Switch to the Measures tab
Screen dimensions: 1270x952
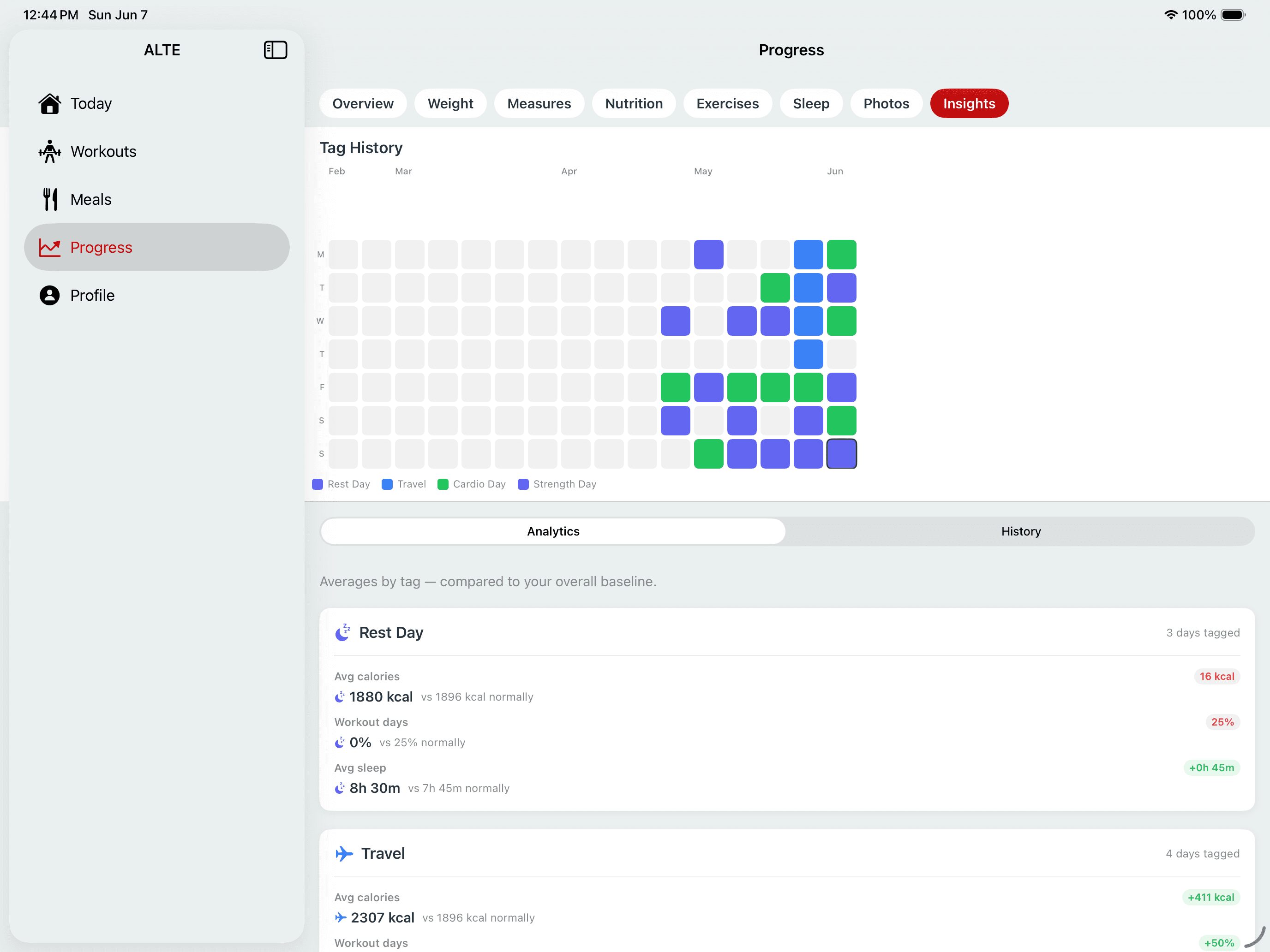[539, 103]
